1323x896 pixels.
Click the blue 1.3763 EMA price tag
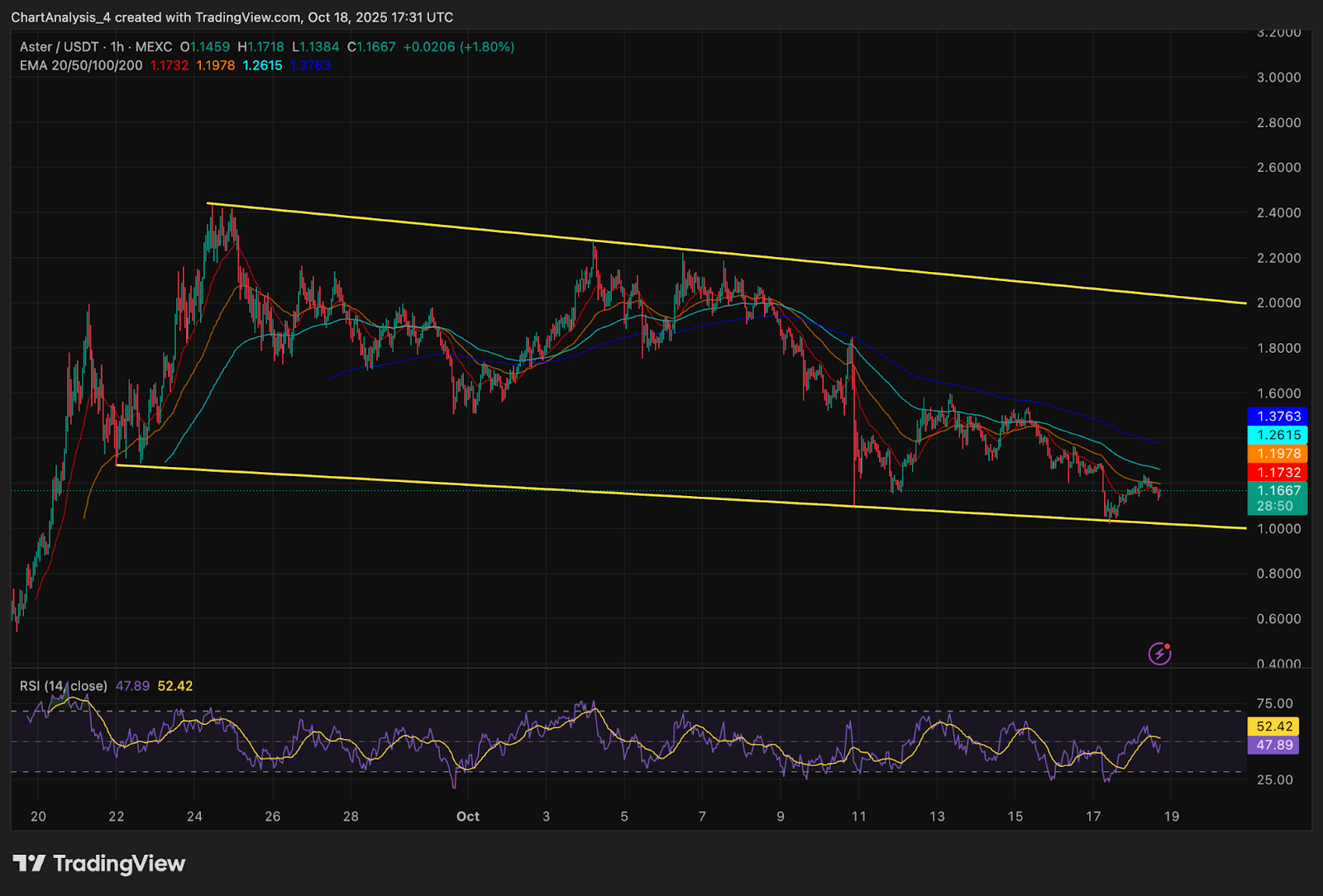pos(1278,417)
